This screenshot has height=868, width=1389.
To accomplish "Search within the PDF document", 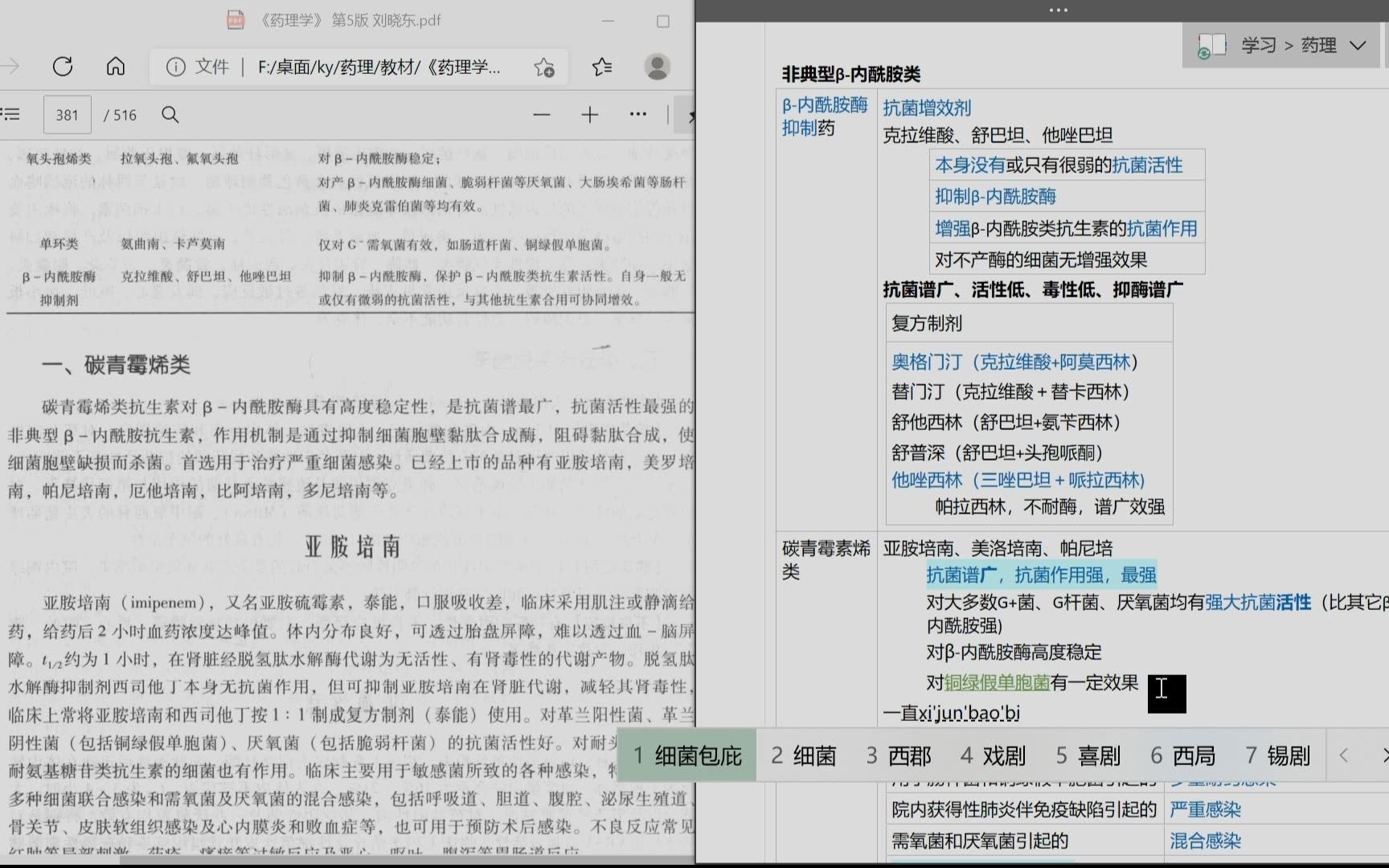I will [170, 115].
